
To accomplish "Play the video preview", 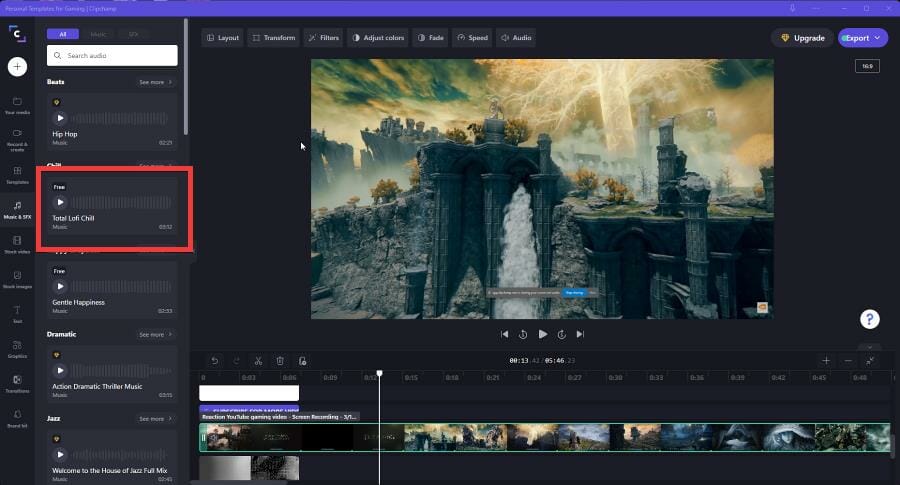I will point(542,334).
